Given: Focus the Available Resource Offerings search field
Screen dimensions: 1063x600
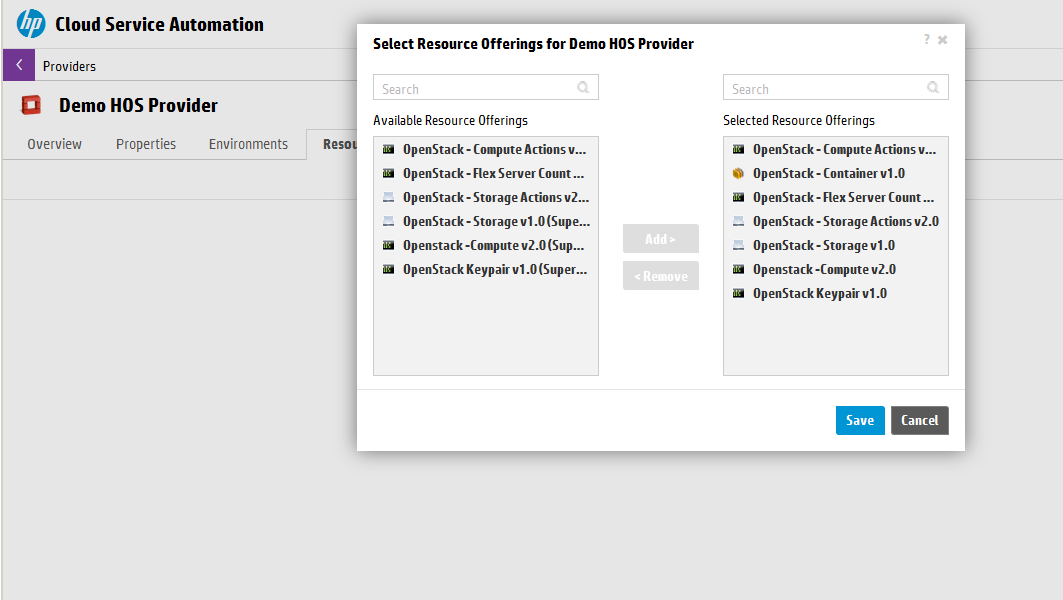Looking at the screenshot, I should coord(485,87).
